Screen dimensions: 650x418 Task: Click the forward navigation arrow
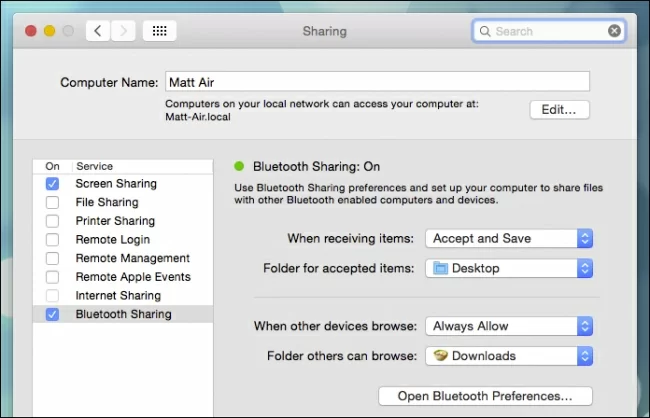pyautogui.click(x=123, y=31)
